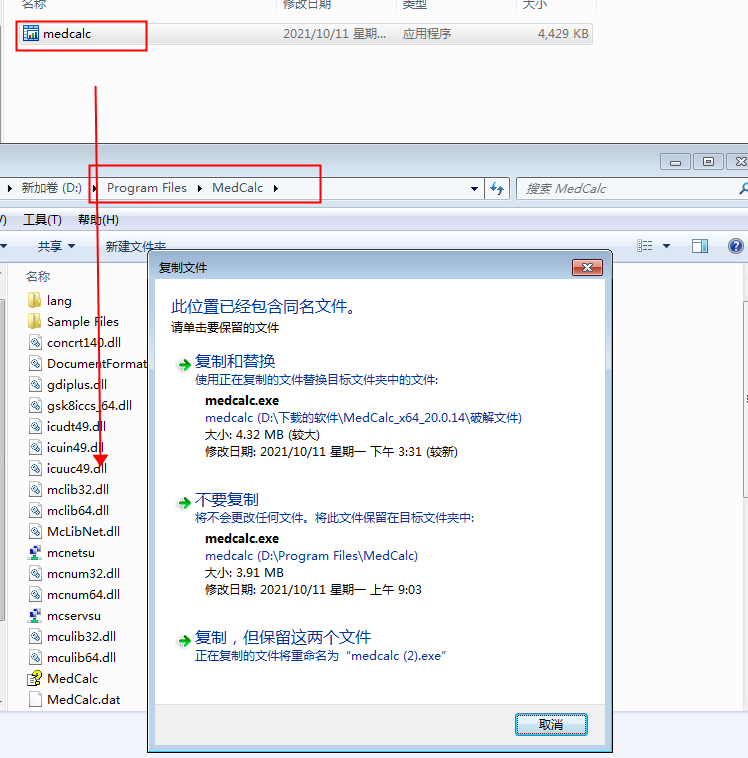
Task: Select the MedCalc help file icon
Action: coord(35,679)
